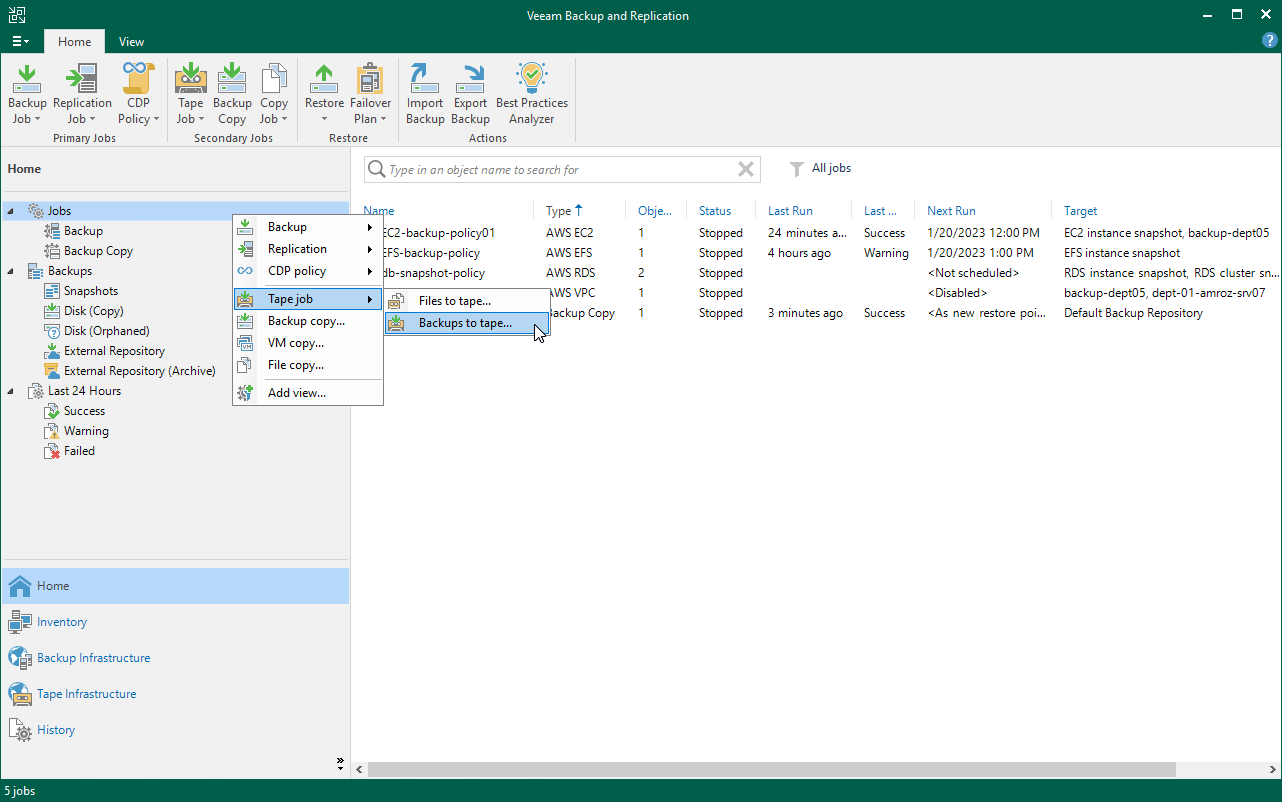Open the Copy Job ribbon button
1282x802 pixels.
tap(274, 93)
